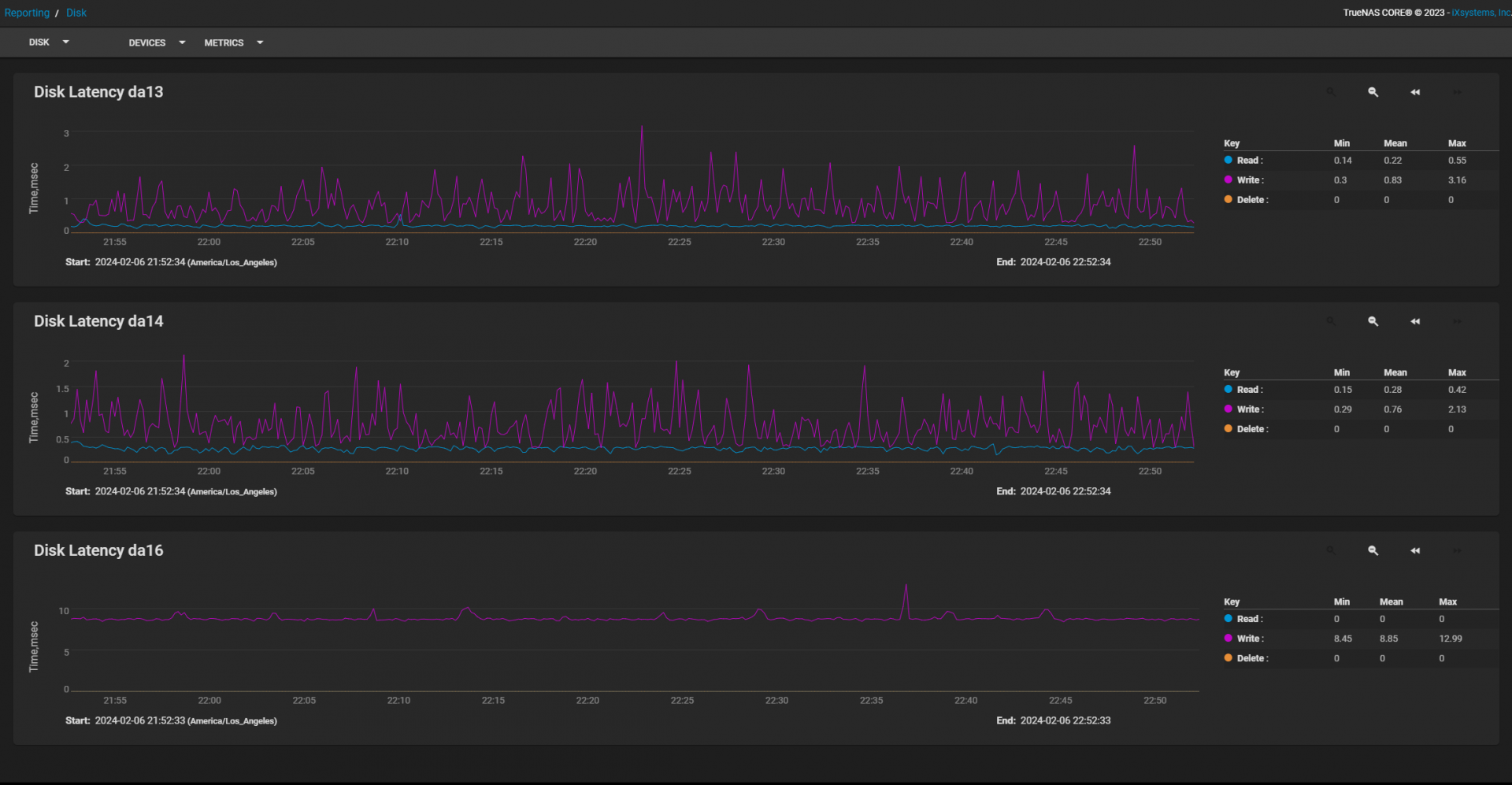Click the da13 Read min value 0.14
The width and height of the screenshot is (1512, 785).
1343,161
